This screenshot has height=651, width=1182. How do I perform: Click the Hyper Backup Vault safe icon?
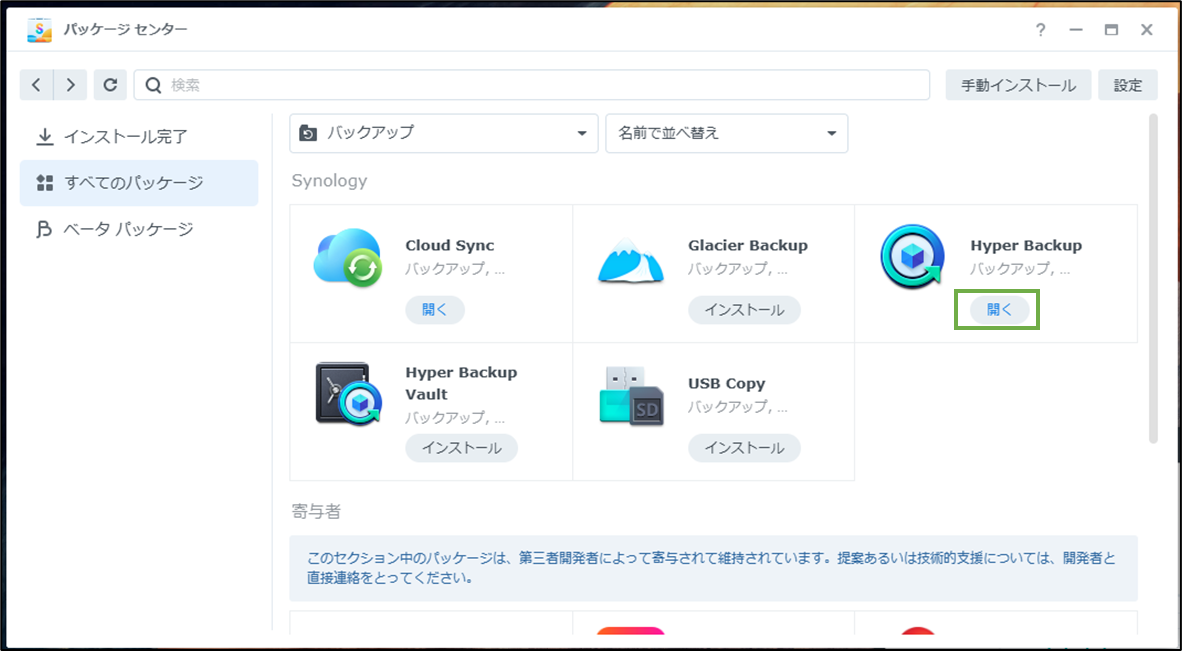349,393
